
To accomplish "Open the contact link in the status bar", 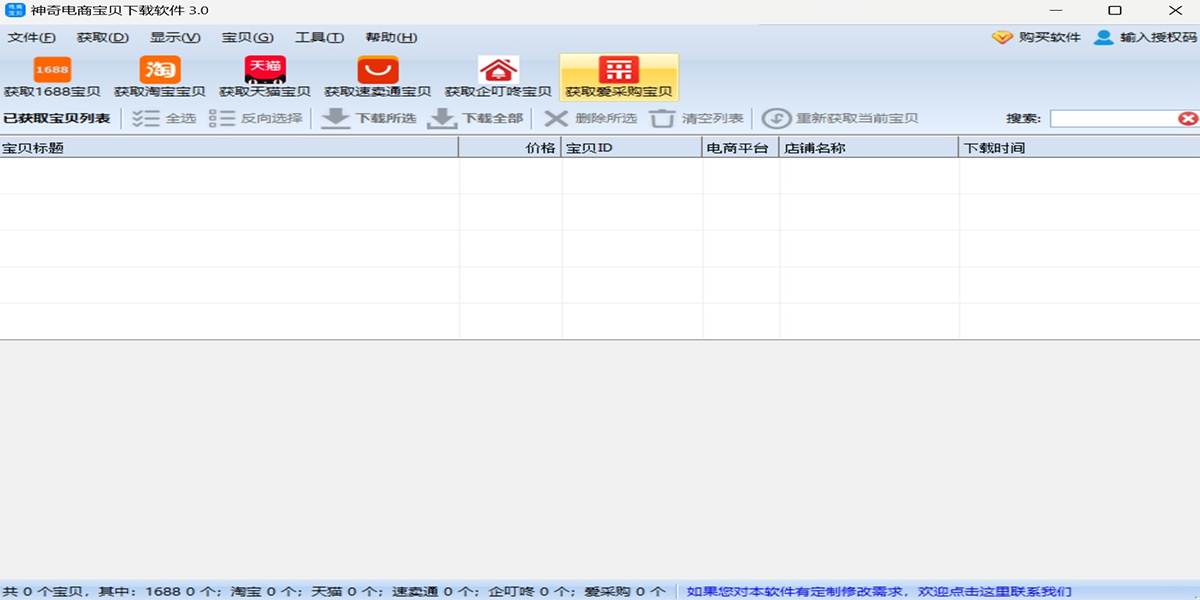I will pos(878,590).
